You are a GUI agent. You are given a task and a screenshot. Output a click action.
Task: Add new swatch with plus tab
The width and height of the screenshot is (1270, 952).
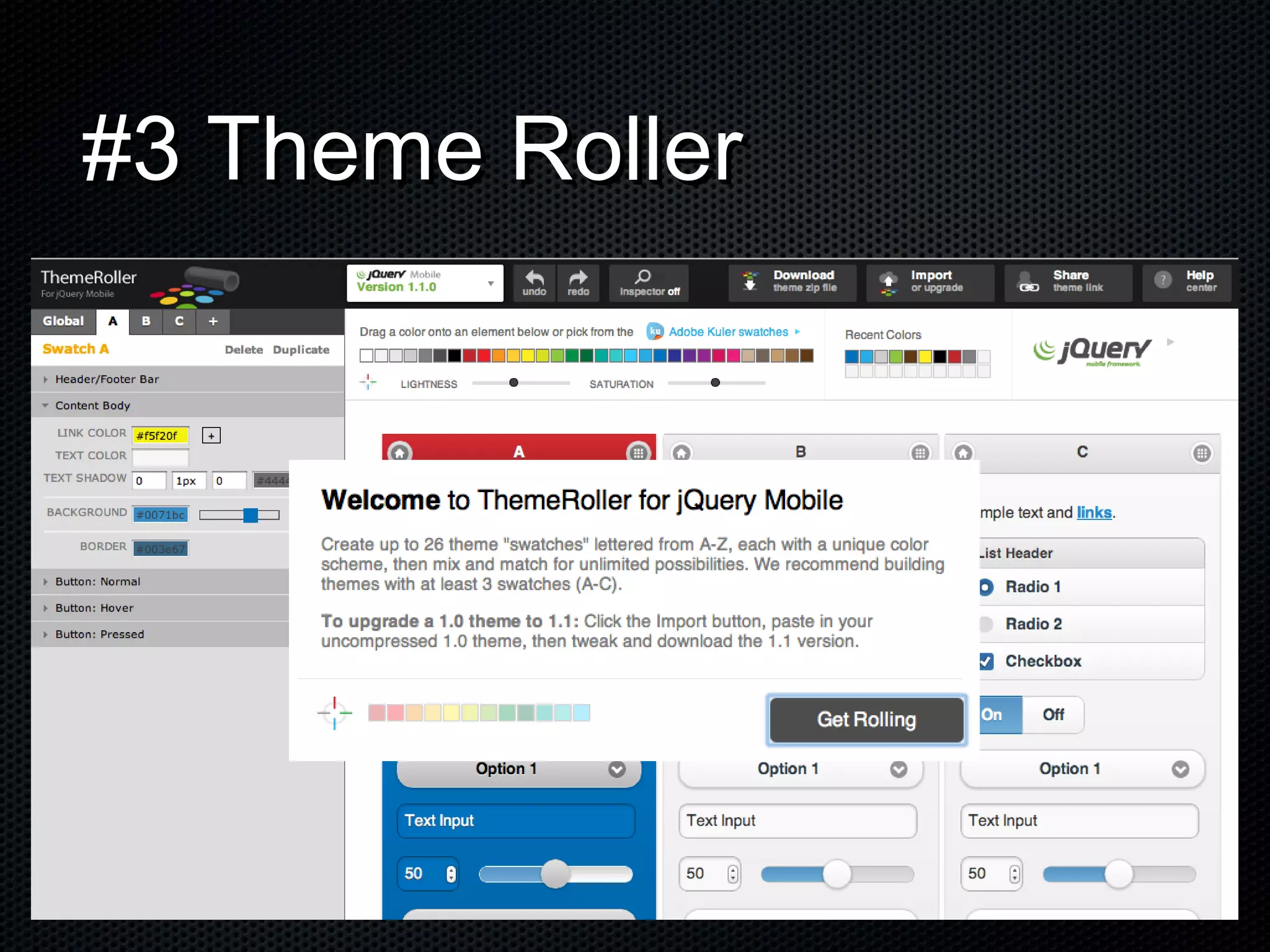click(213, 322)
